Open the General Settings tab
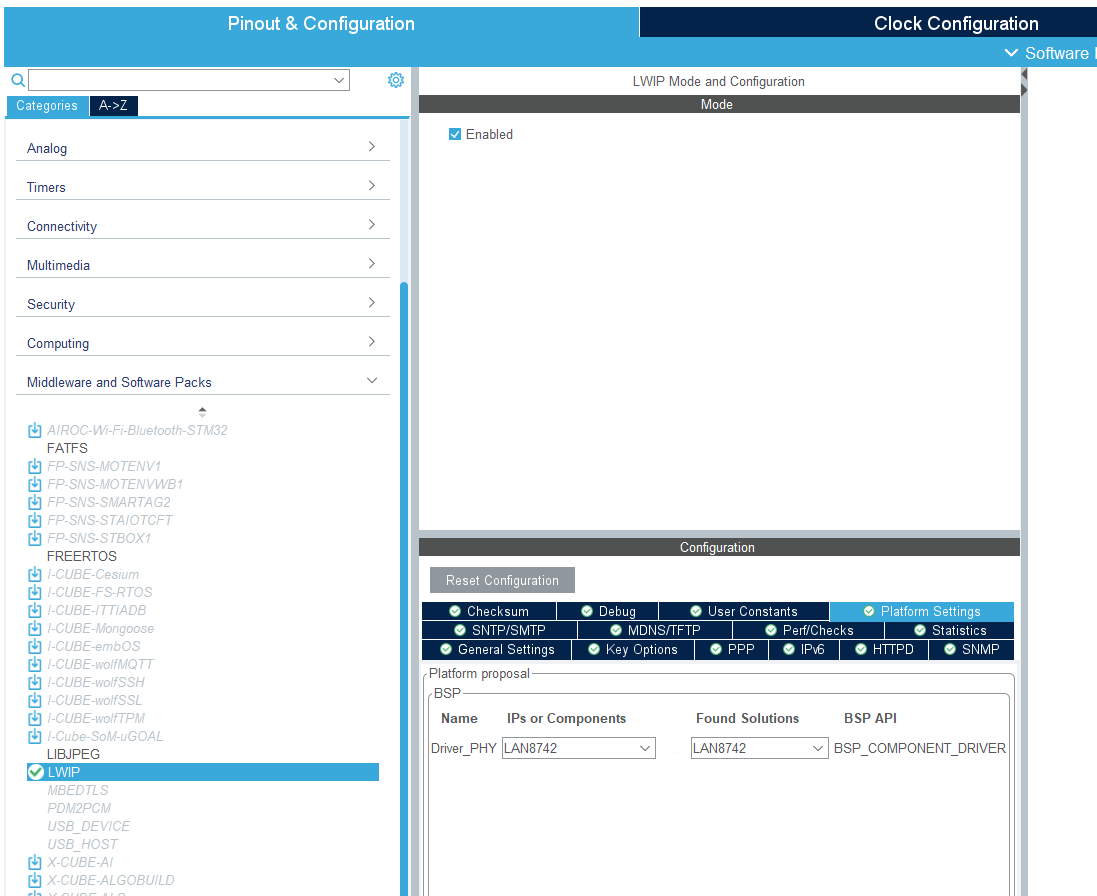The image size is (1097, 896). [496, 650]
